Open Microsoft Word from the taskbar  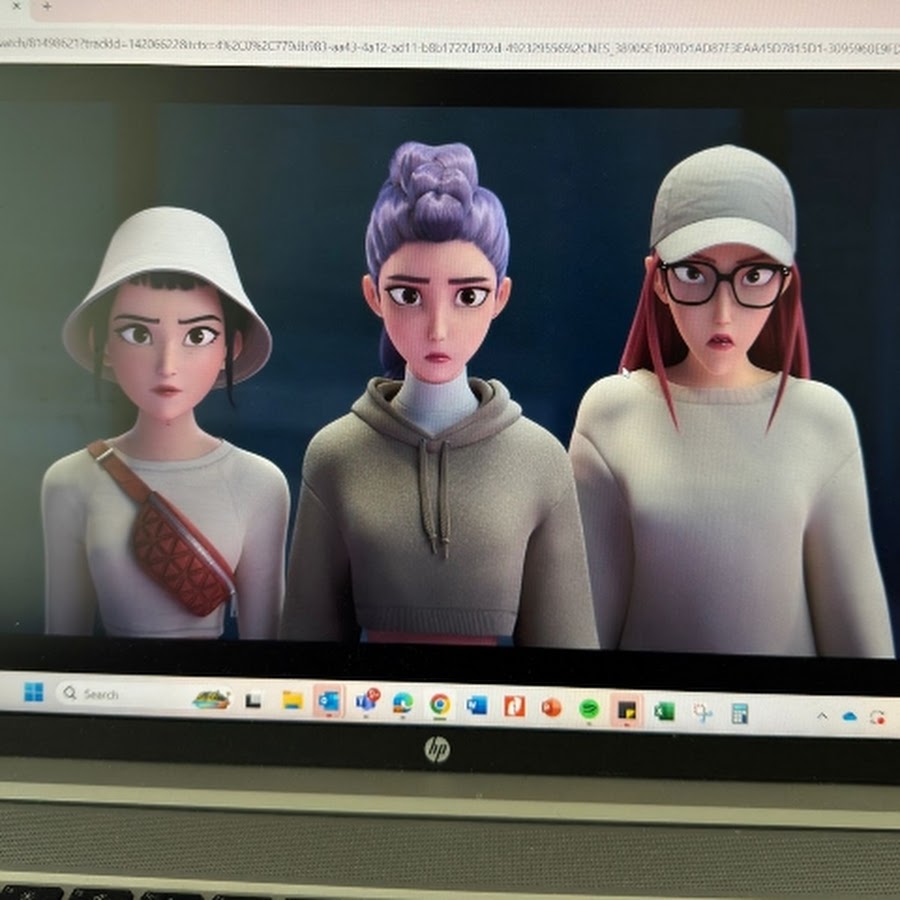tap(477, 705)
